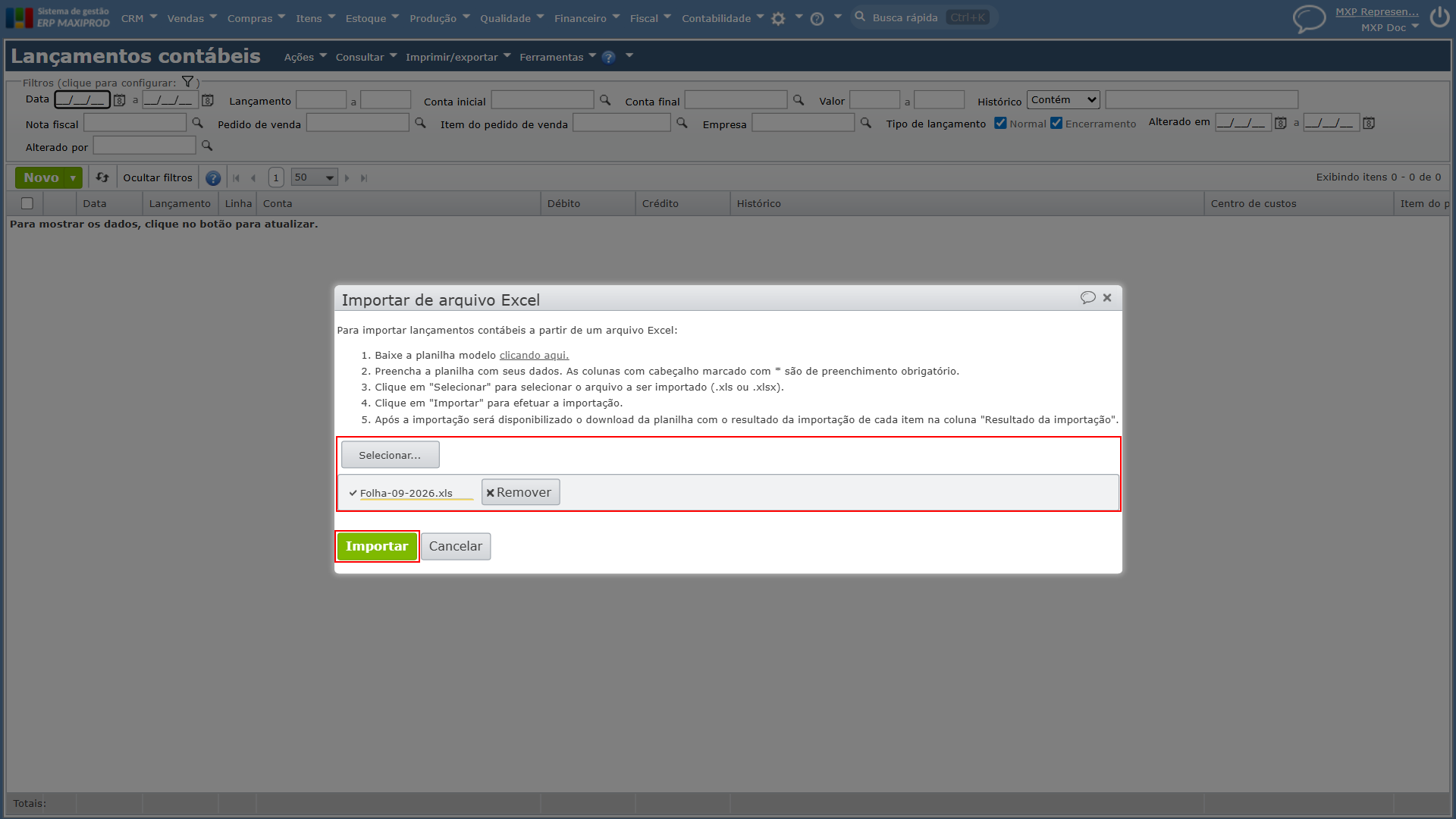1456x819 pixels.
Task: Click the comment bubble icon in dialog header
Action: [x=1087, y=297]
